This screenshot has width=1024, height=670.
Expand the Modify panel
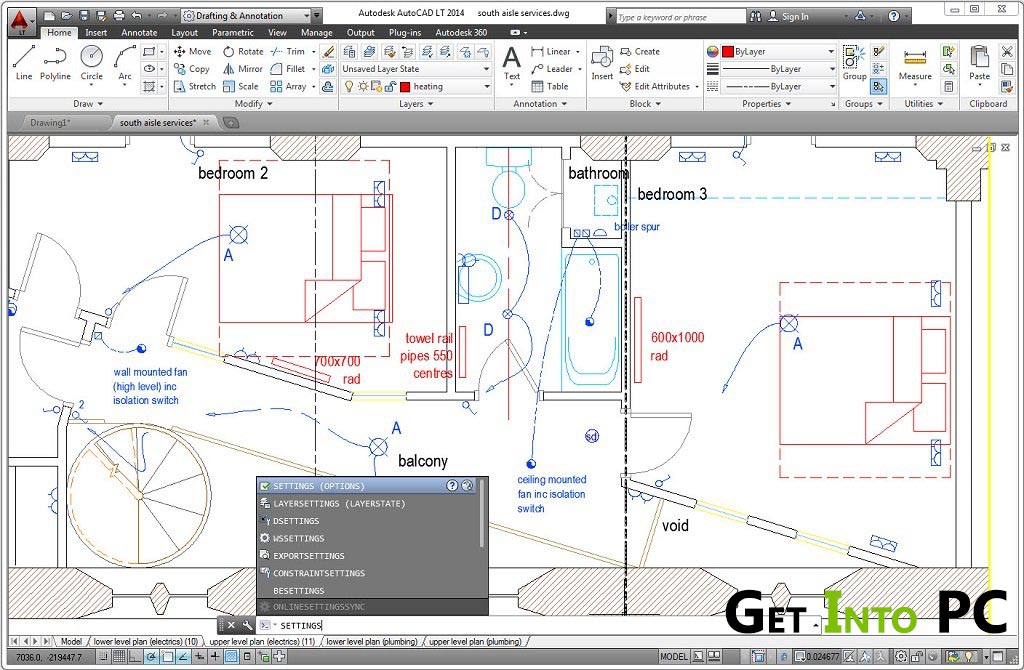coord(253,103)
